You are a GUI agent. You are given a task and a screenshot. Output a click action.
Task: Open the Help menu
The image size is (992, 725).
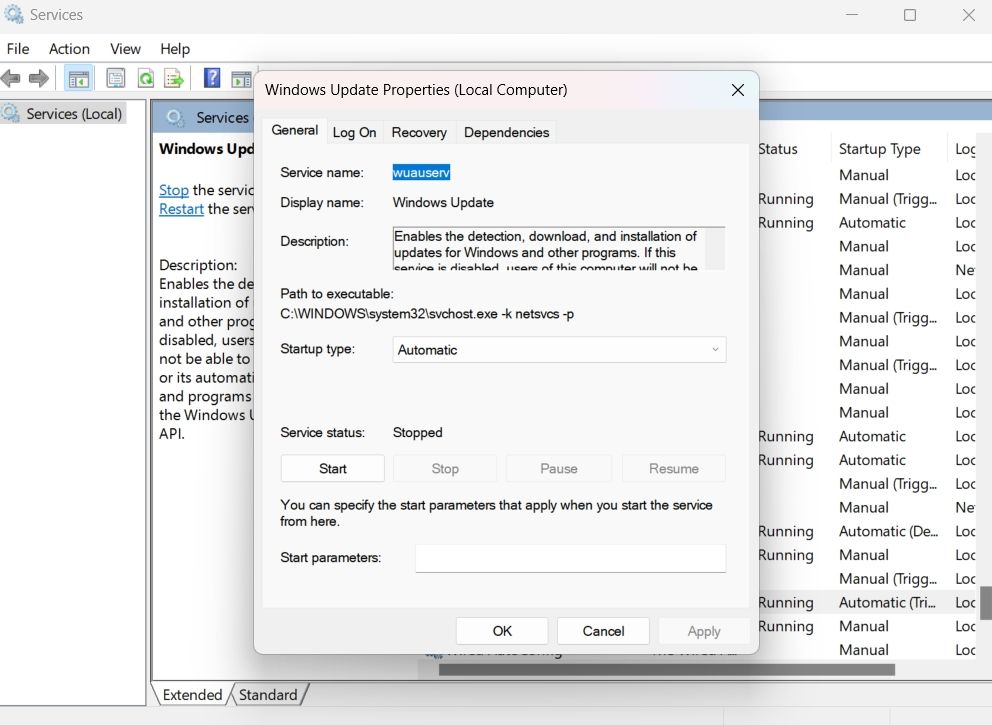click(x=175, y=49)
